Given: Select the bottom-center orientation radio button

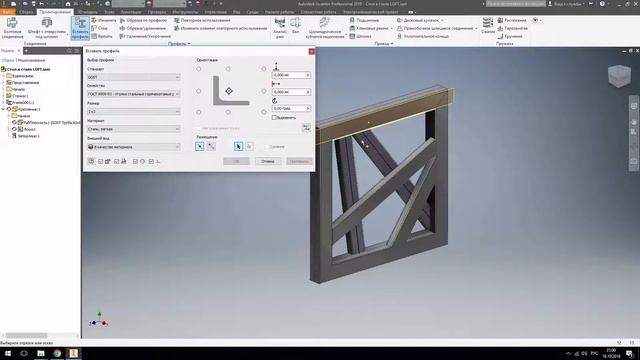Looking at the screenshot, I should pyautogui.click(x=228, y=112).
